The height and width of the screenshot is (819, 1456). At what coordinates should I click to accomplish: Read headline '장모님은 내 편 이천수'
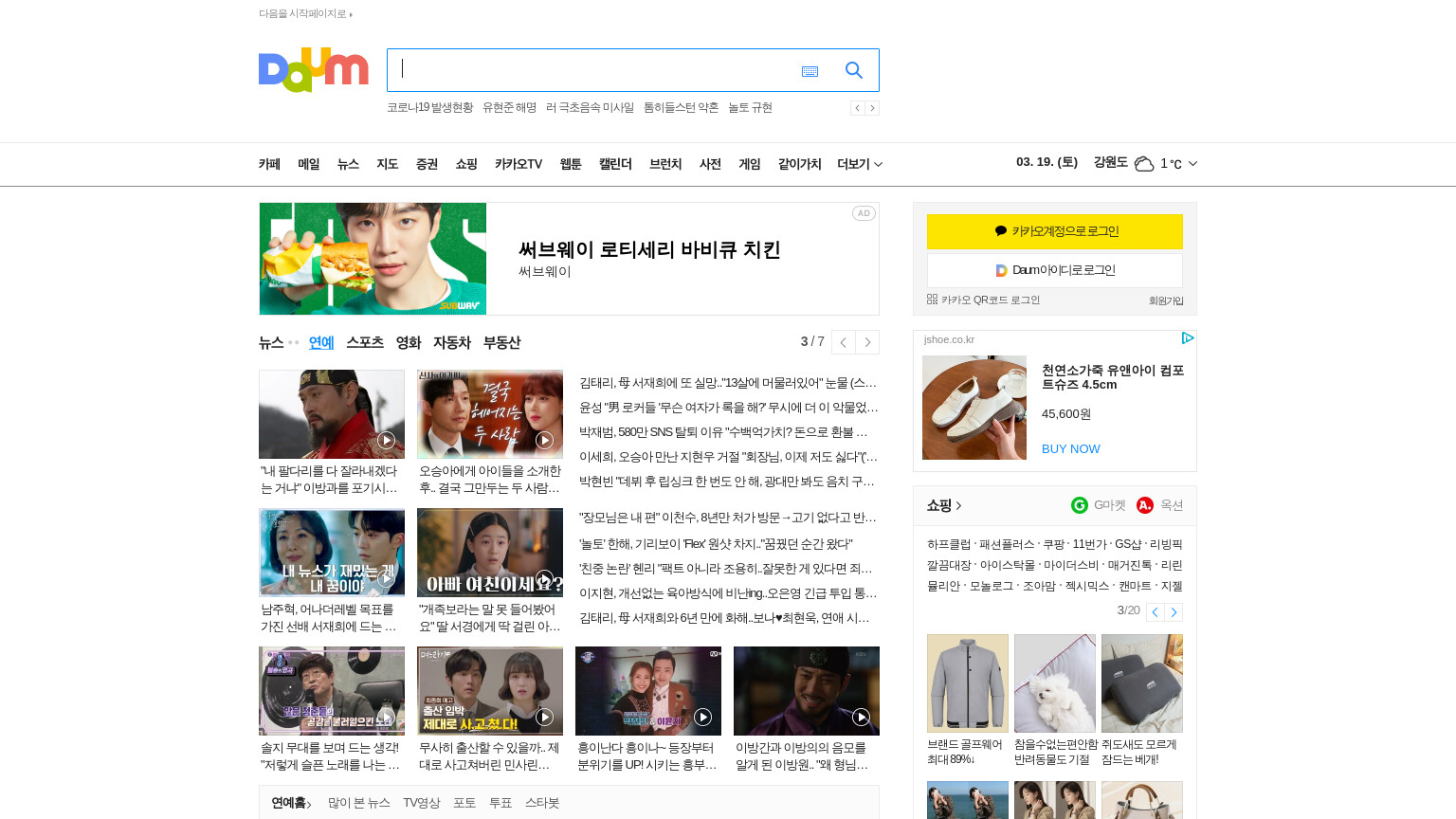[728, 518]
